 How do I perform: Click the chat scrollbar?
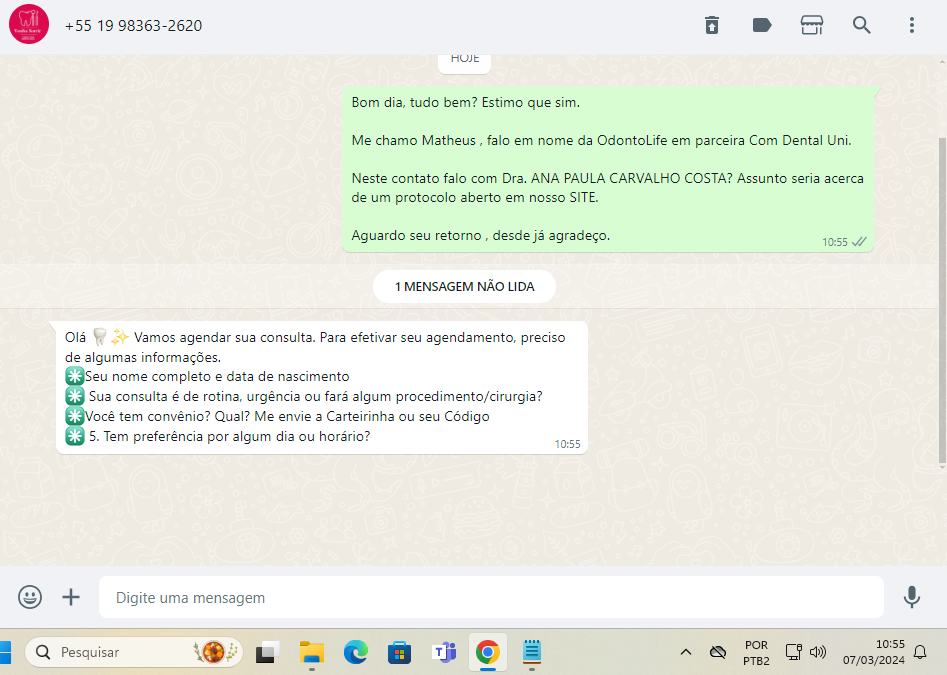pos(941,300)
